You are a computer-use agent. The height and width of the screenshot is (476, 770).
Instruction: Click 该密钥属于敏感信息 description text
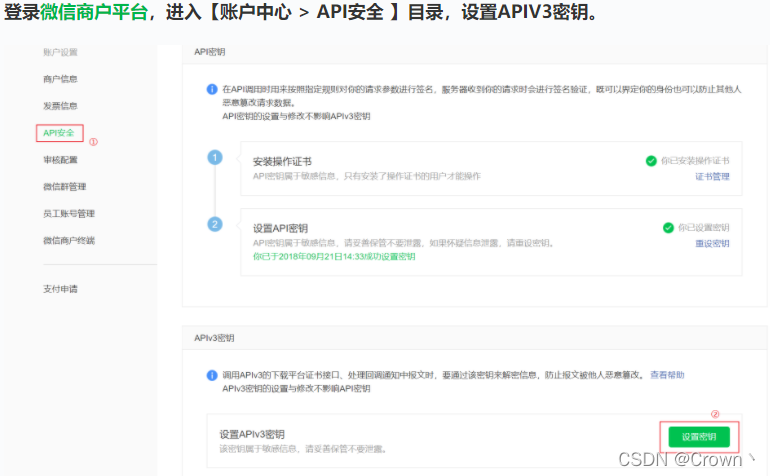click(303, 449)
